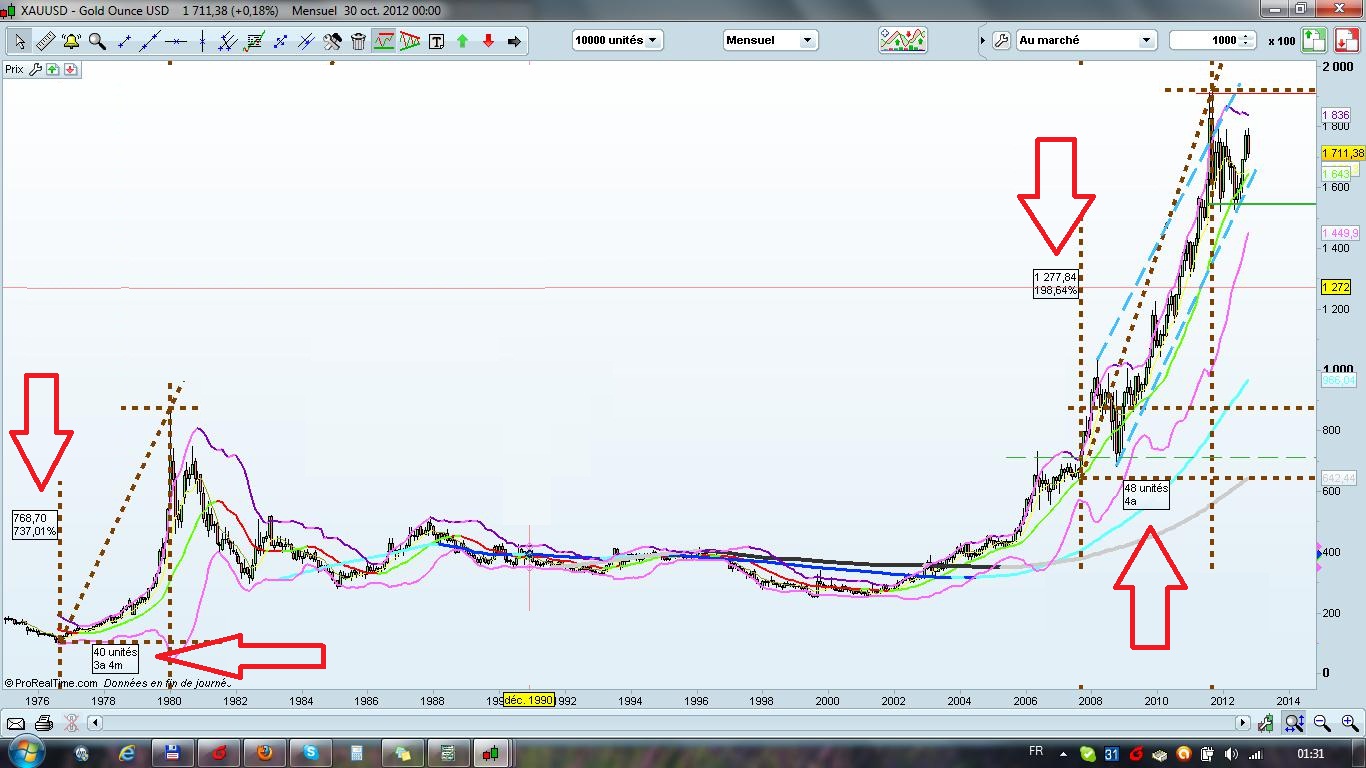Toggle the active zoom mode icon

point(1294,723)
